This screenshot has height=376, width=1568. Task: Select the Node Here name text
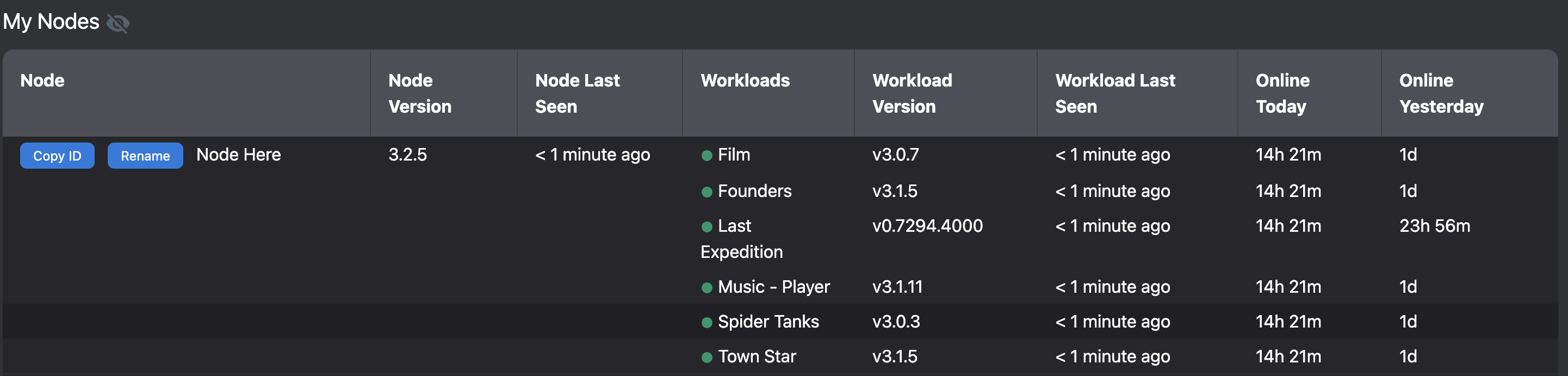(239, 155)
